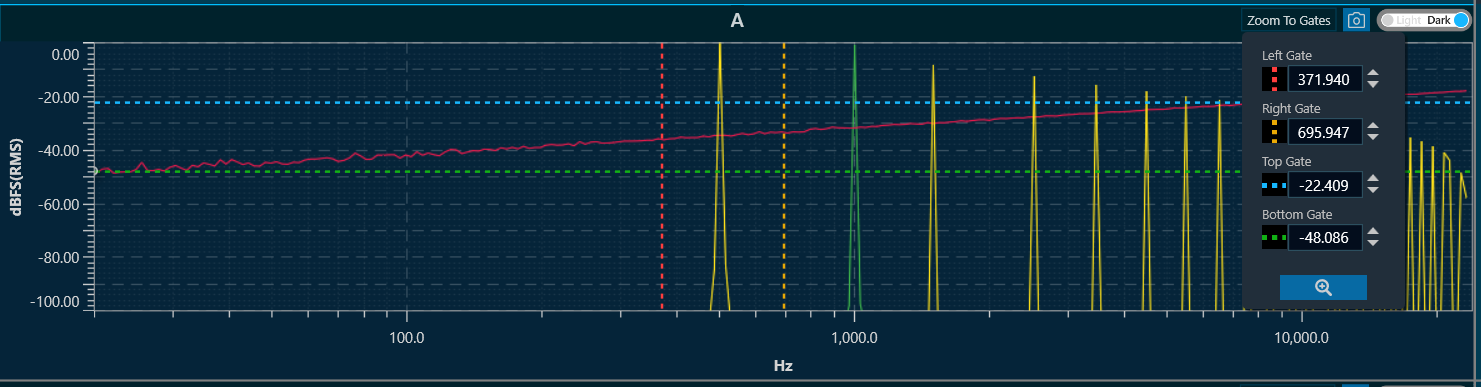Edit the Top Gate value -22.409
Screen dimensions: 1481x387
pos(1324,185)
